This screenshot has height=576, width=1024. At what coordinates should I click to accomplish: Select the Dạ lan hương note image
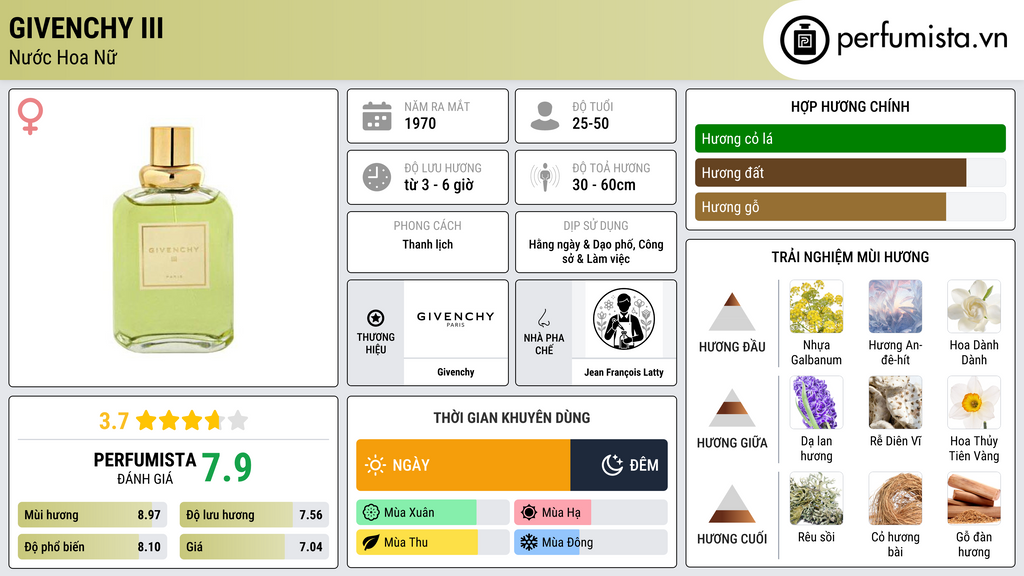click(816, 403)
